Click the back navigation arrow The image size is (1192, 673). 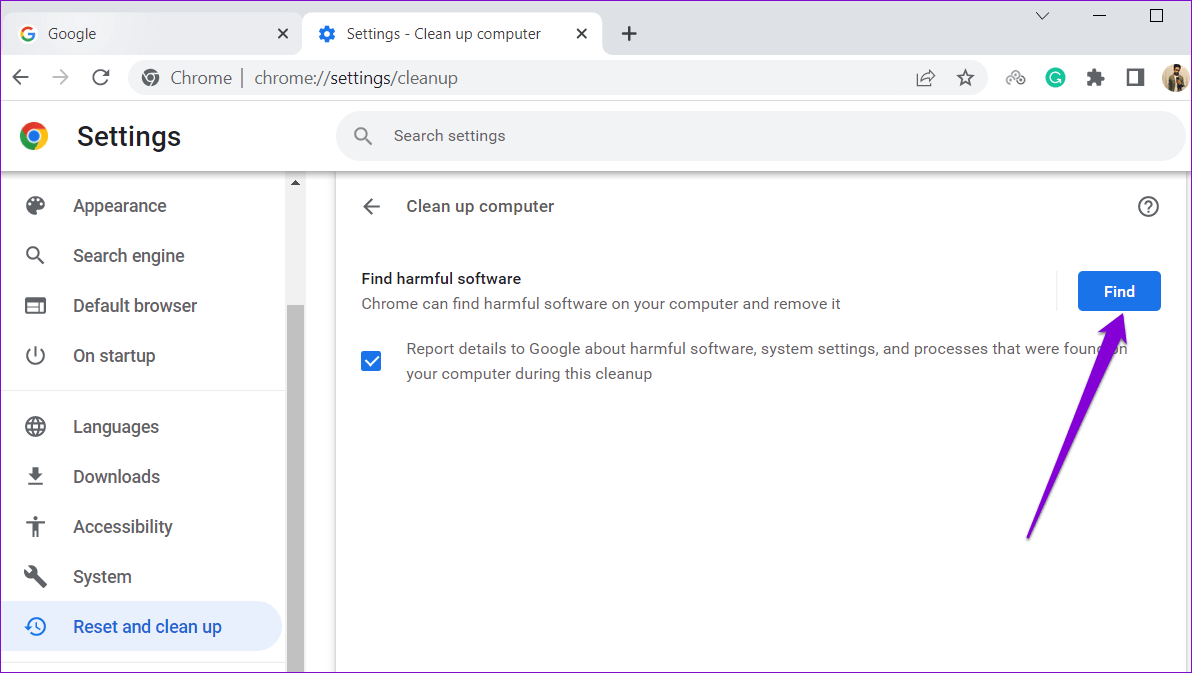pyautogui.click(x=20, y=77)
